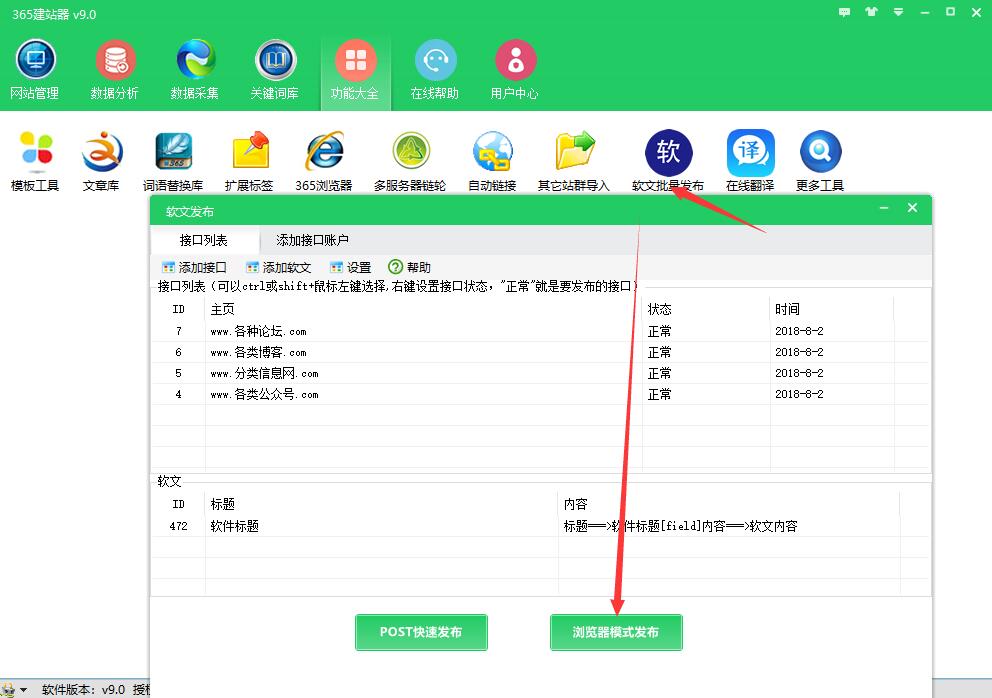Click the 时间 column header
992x698 pixels.
pos(788,309)
